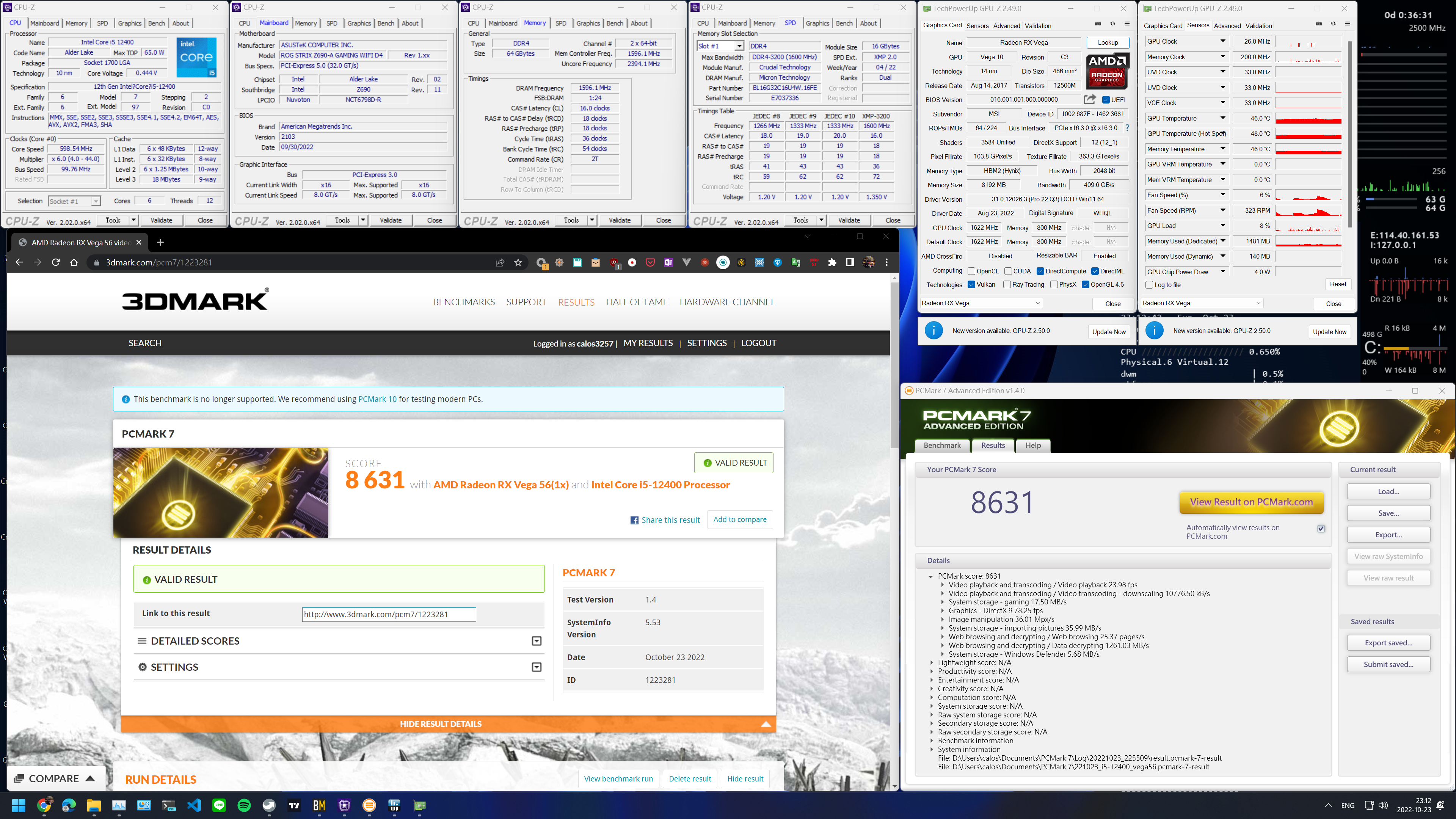Open the Benchmark tab in PCMark 7
The image size is (1456, 819).
[941, 446]
